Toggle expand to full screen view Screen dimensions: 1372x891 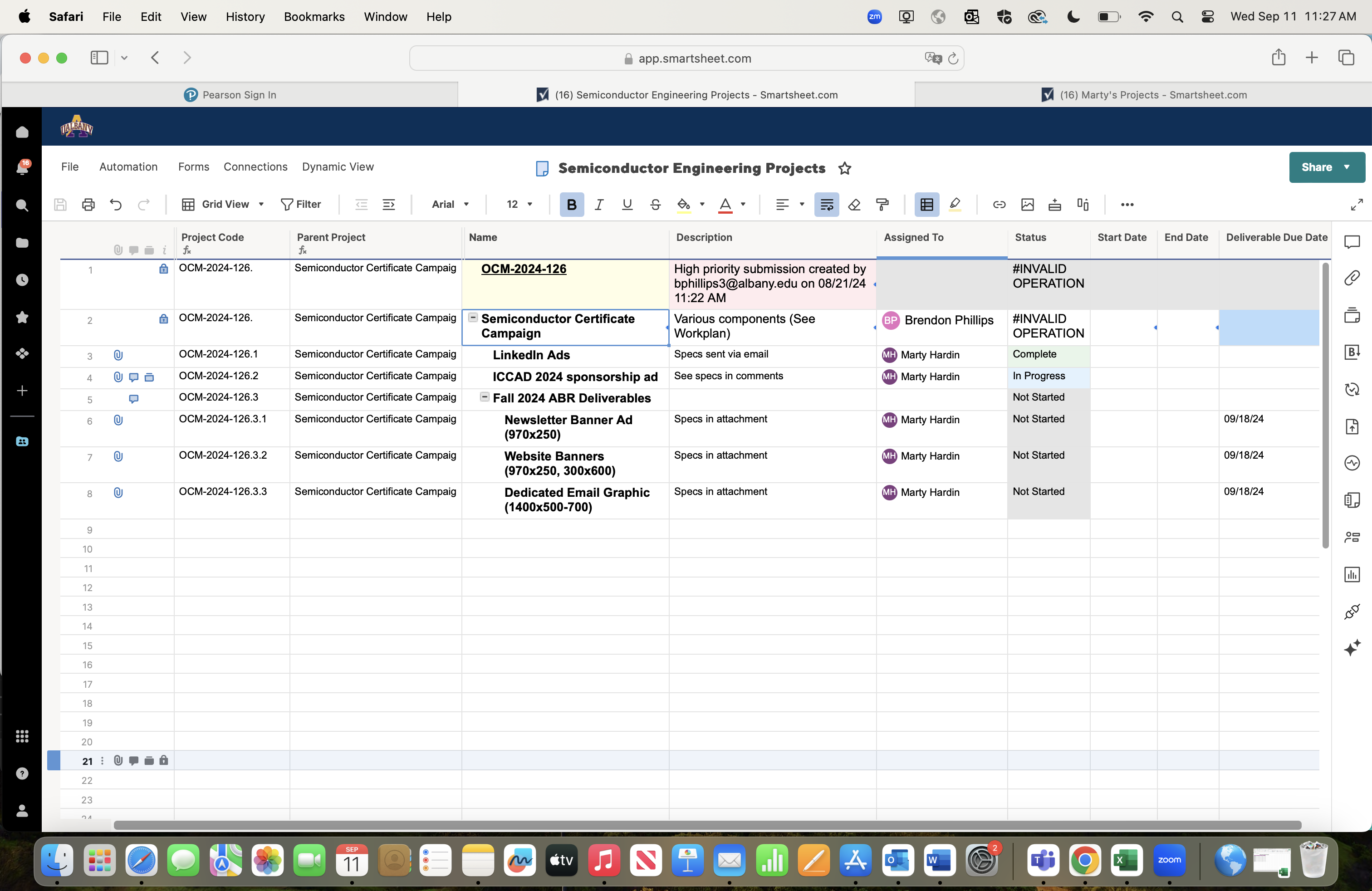coord(1357,205)
